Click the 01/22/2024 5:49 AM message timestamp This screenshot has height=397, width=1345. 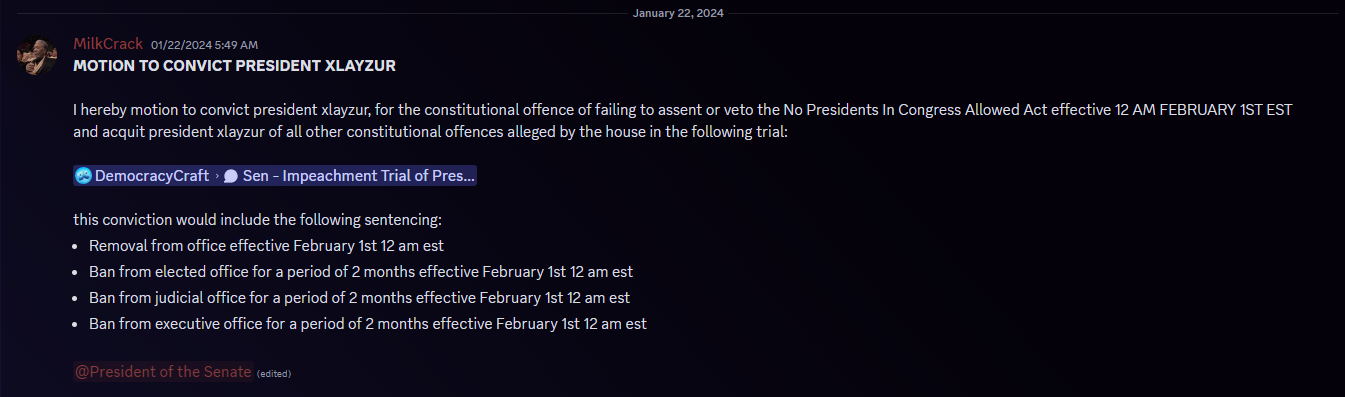point(204,45)
